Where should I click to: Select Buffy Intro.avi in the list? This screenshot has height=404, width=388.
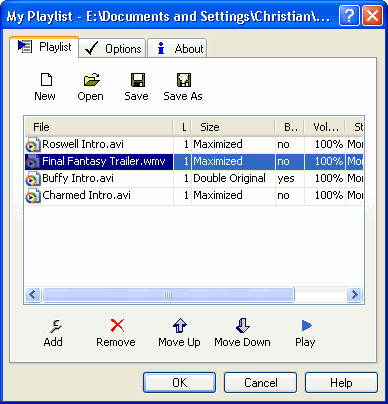click(78, 178)
